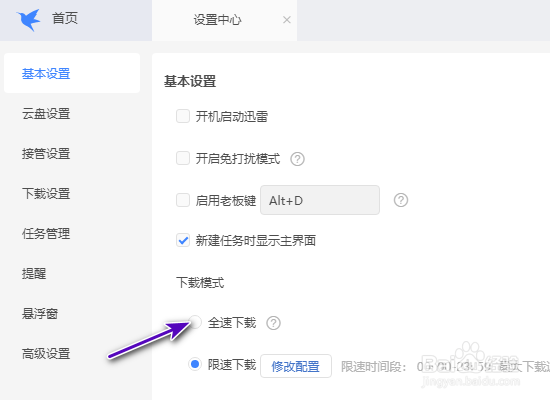Screen dimensions: 550x400
Task: Select the 设置中心 tab
Action: (x=217, y=20)
